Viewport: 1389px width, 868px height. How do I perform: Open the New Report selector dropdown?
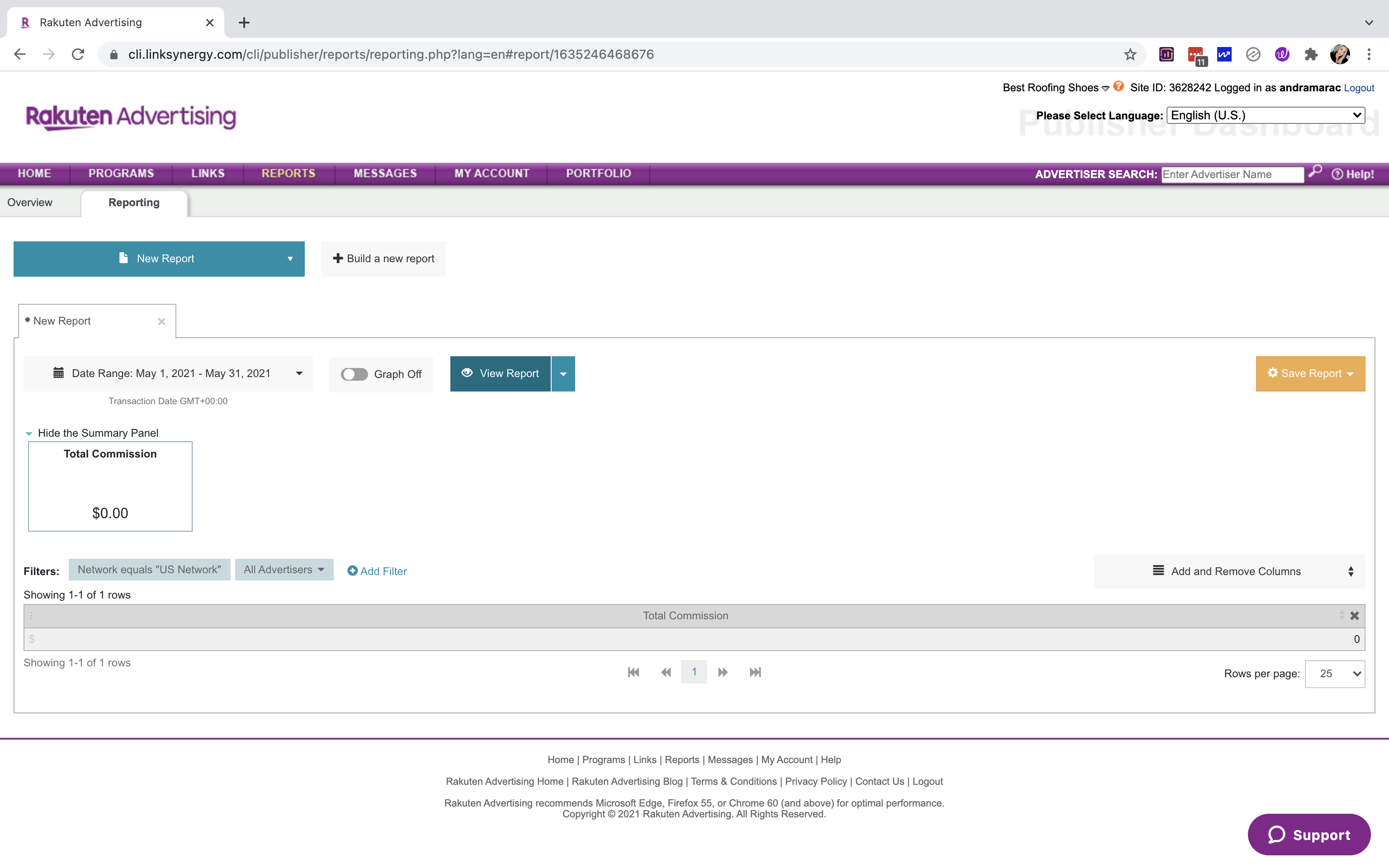pyautogui.click(x=159, y=259)
